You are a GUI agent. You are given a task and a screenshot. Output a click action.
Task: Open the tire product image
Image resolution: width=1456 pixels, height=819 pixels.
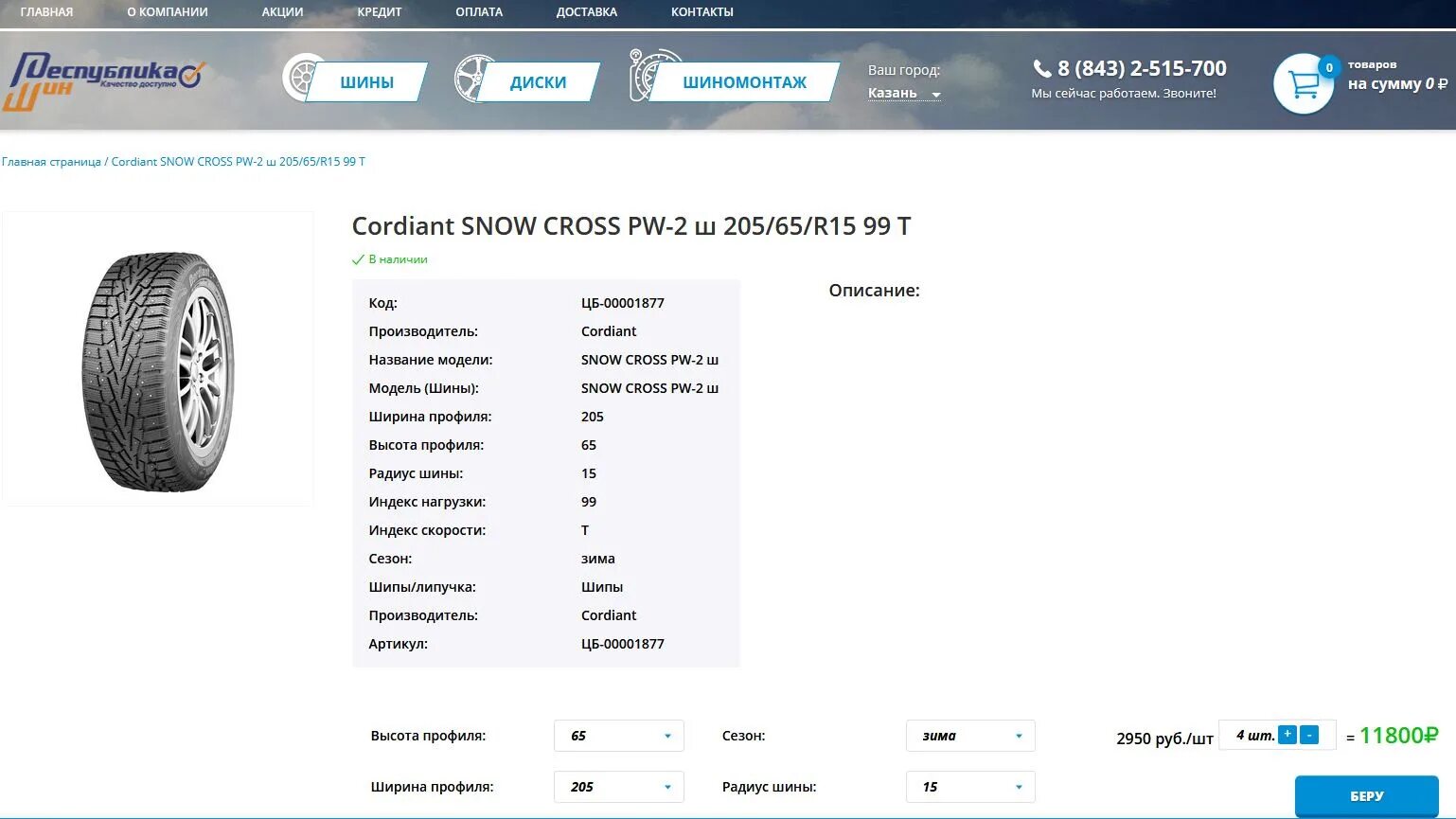point(158,359)
